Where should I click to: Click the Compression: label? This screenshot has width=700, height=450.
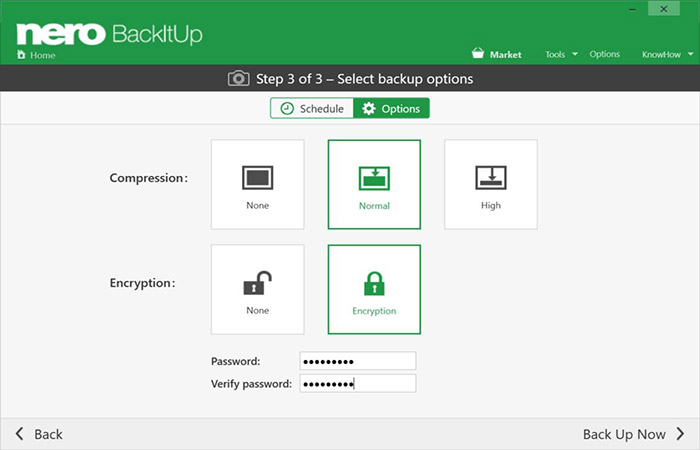click(x=149, y=178)
